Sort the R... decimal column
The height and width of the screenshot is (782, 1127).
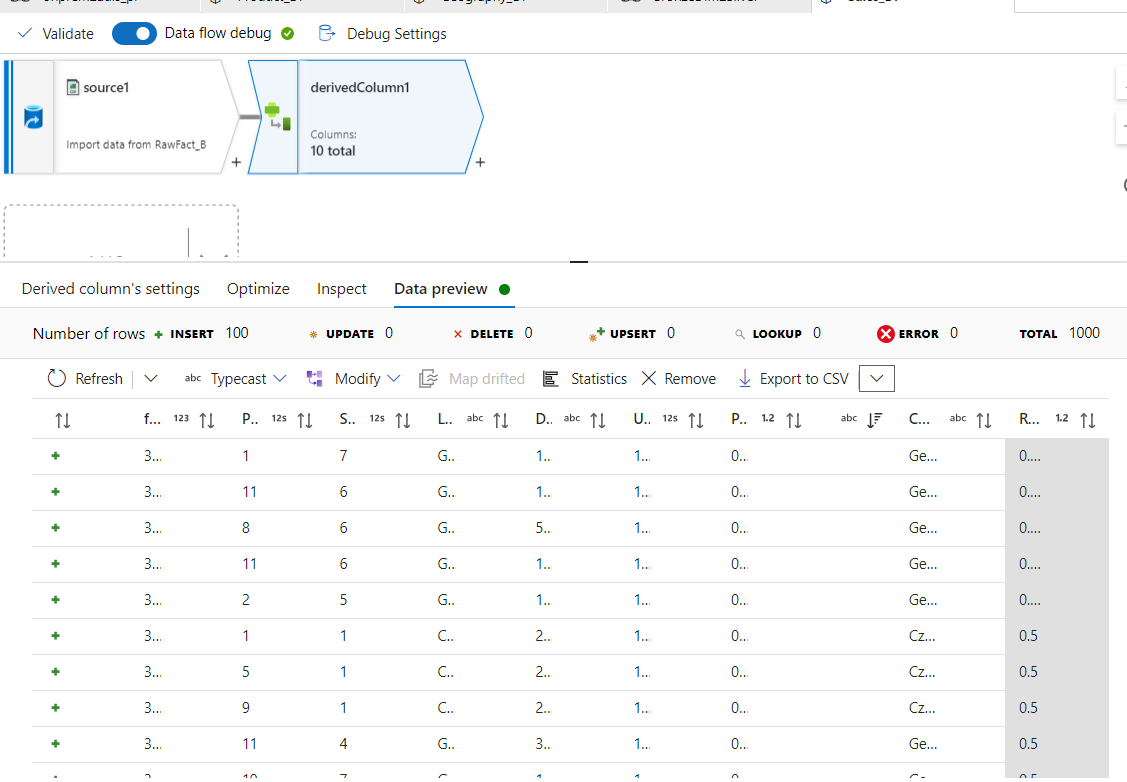[x=1088, y=420]
